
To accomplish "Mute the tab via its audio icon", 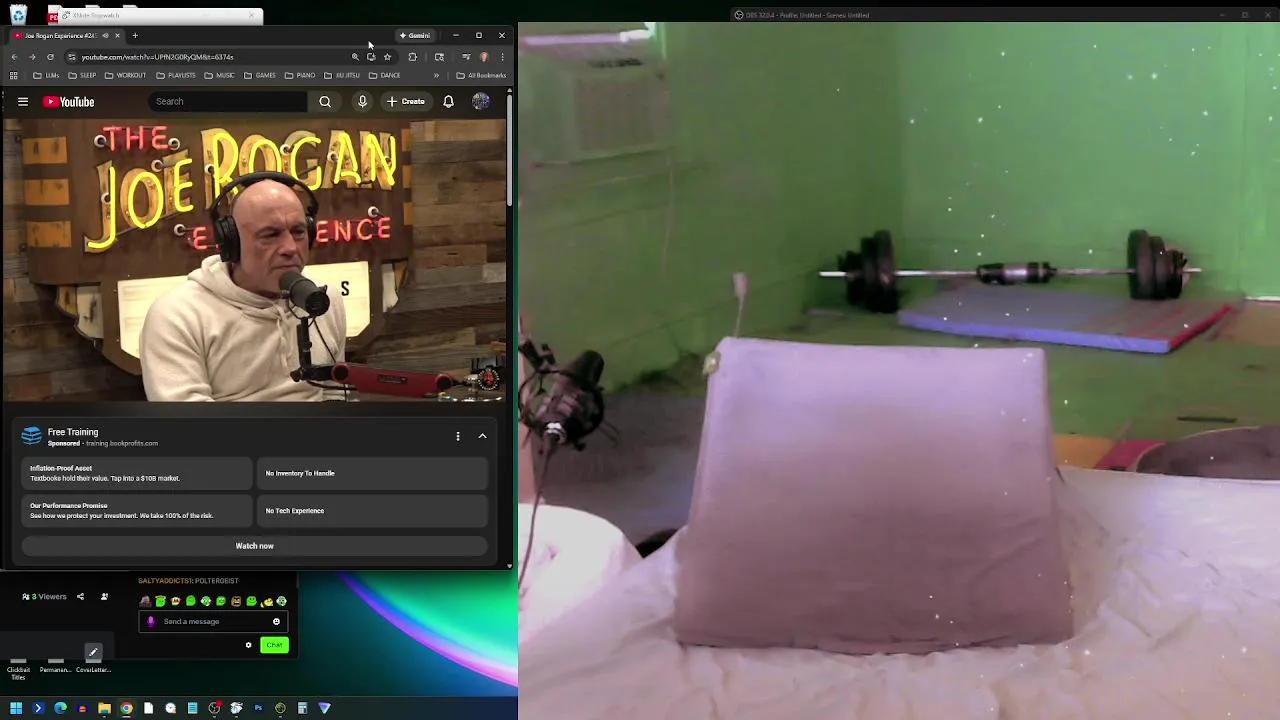I will 105,35.
